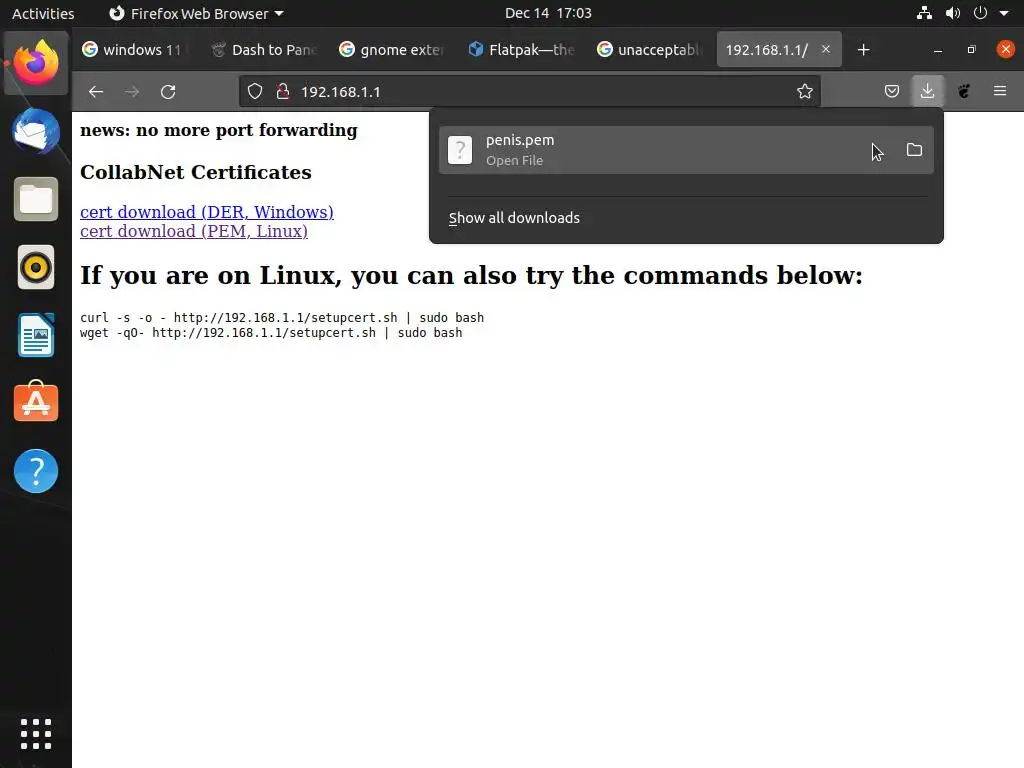
Task: Bookmark this page with the star
Action: pyautogui.click(x=805, y=91)
